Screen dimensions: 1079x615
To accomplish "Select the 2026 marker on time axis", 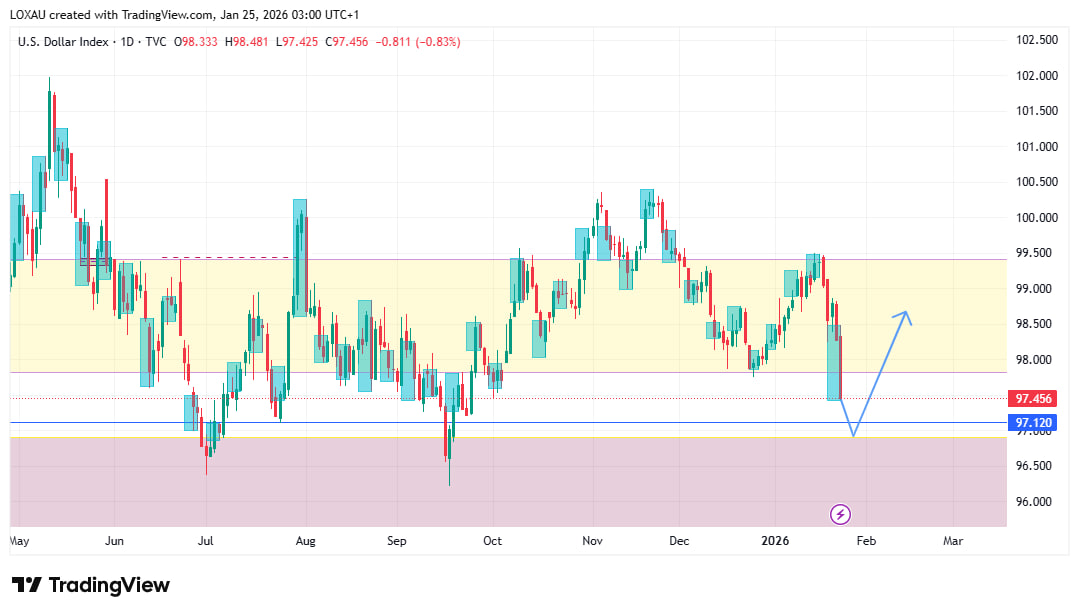I will click(x=775, y=541).
